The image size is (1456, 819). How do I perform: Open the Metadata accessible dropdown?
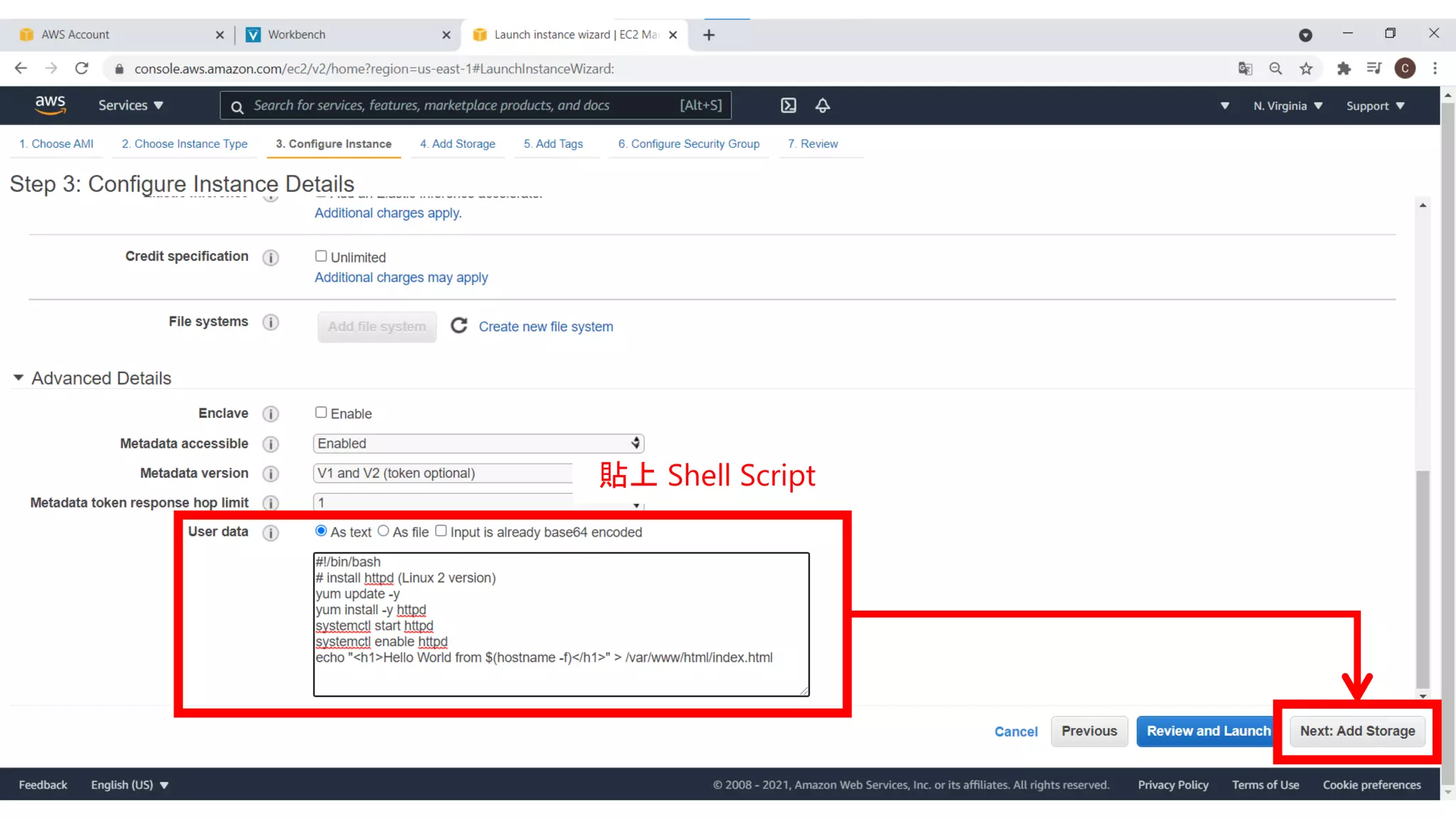[478, 443]
